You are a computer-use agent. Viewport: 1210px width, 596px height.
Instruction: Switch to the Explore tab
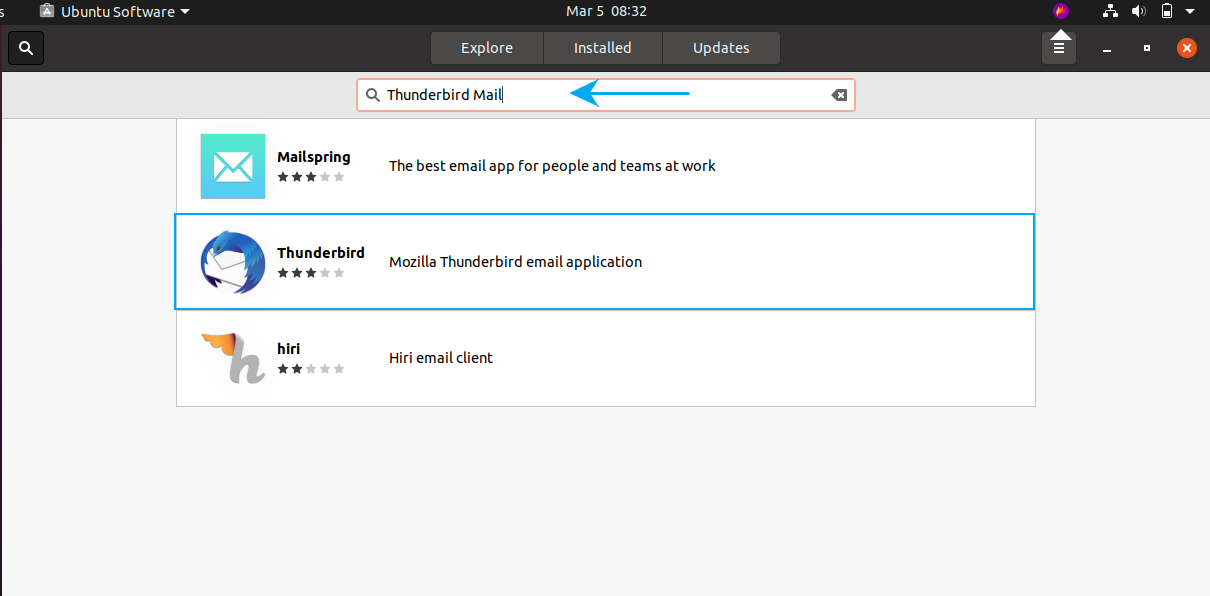pyautogui.click(x=487, y=48)
